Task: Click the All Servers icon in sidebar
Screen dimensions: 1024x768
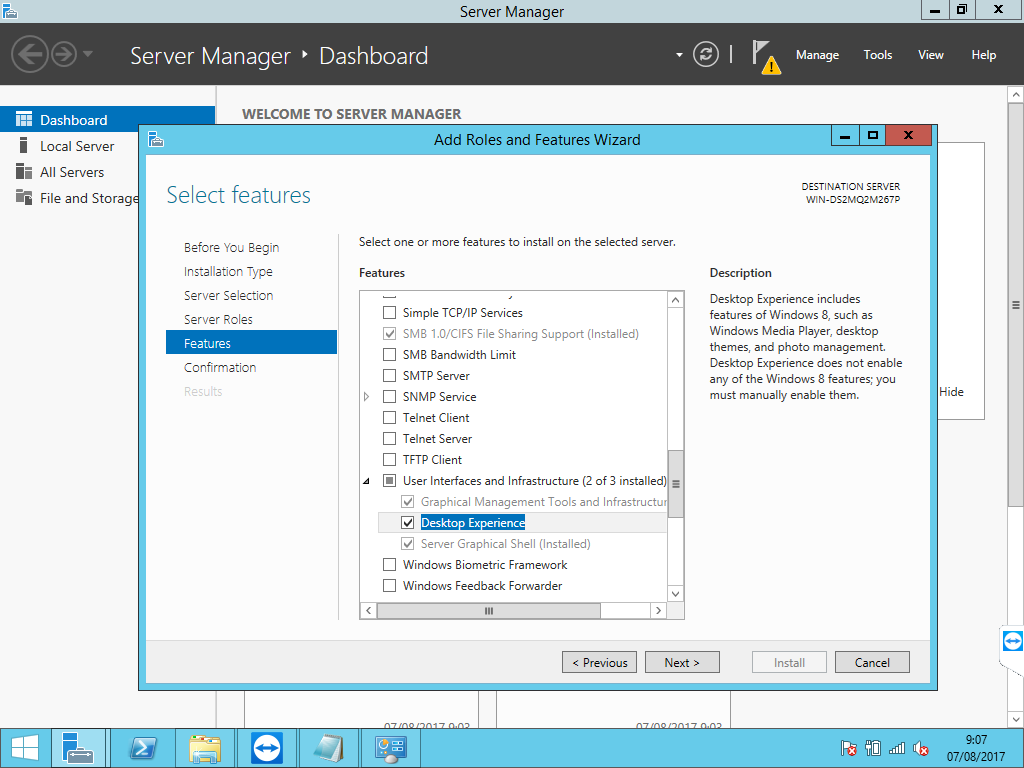Action: [x=24, y=172]
